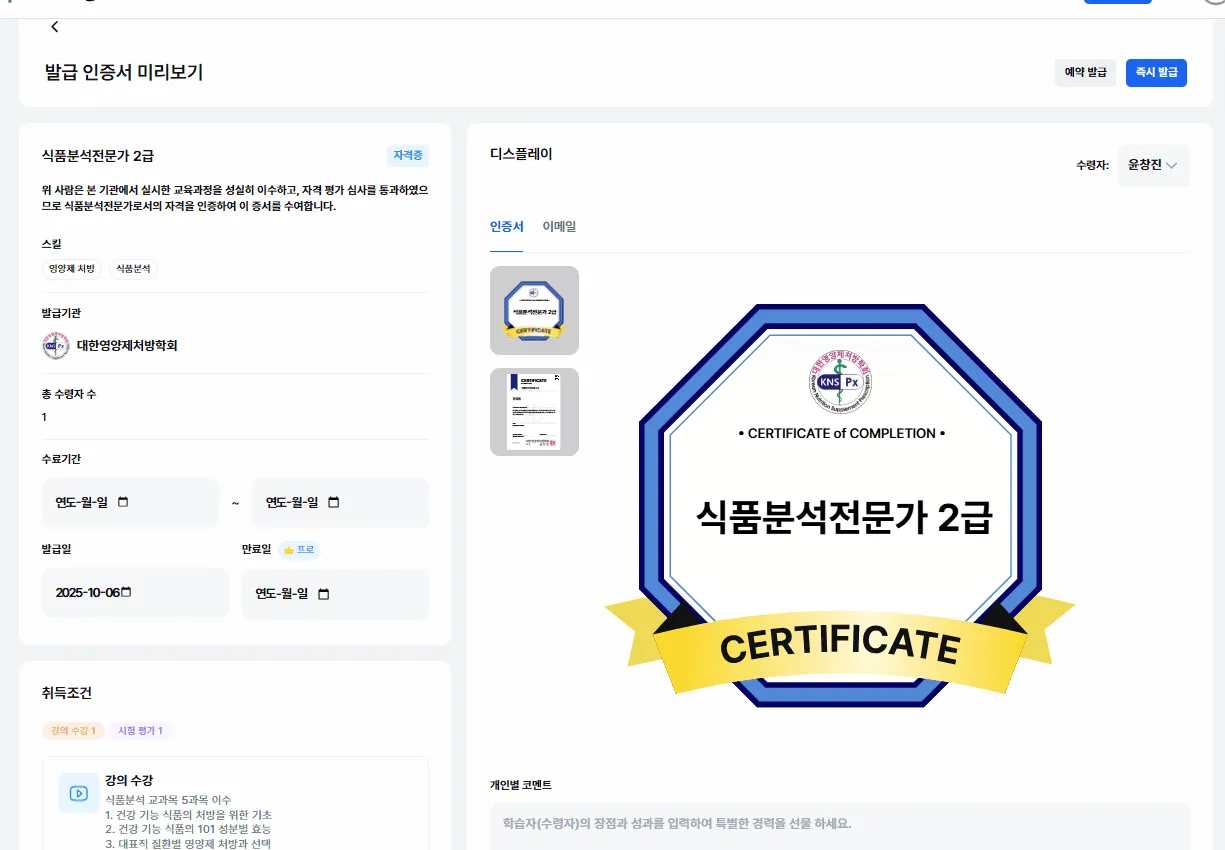The image size is (1225, 850).
Task: Select the 강의 수강 1 tag
Action: pyautogui.click(x=73, y=731)
